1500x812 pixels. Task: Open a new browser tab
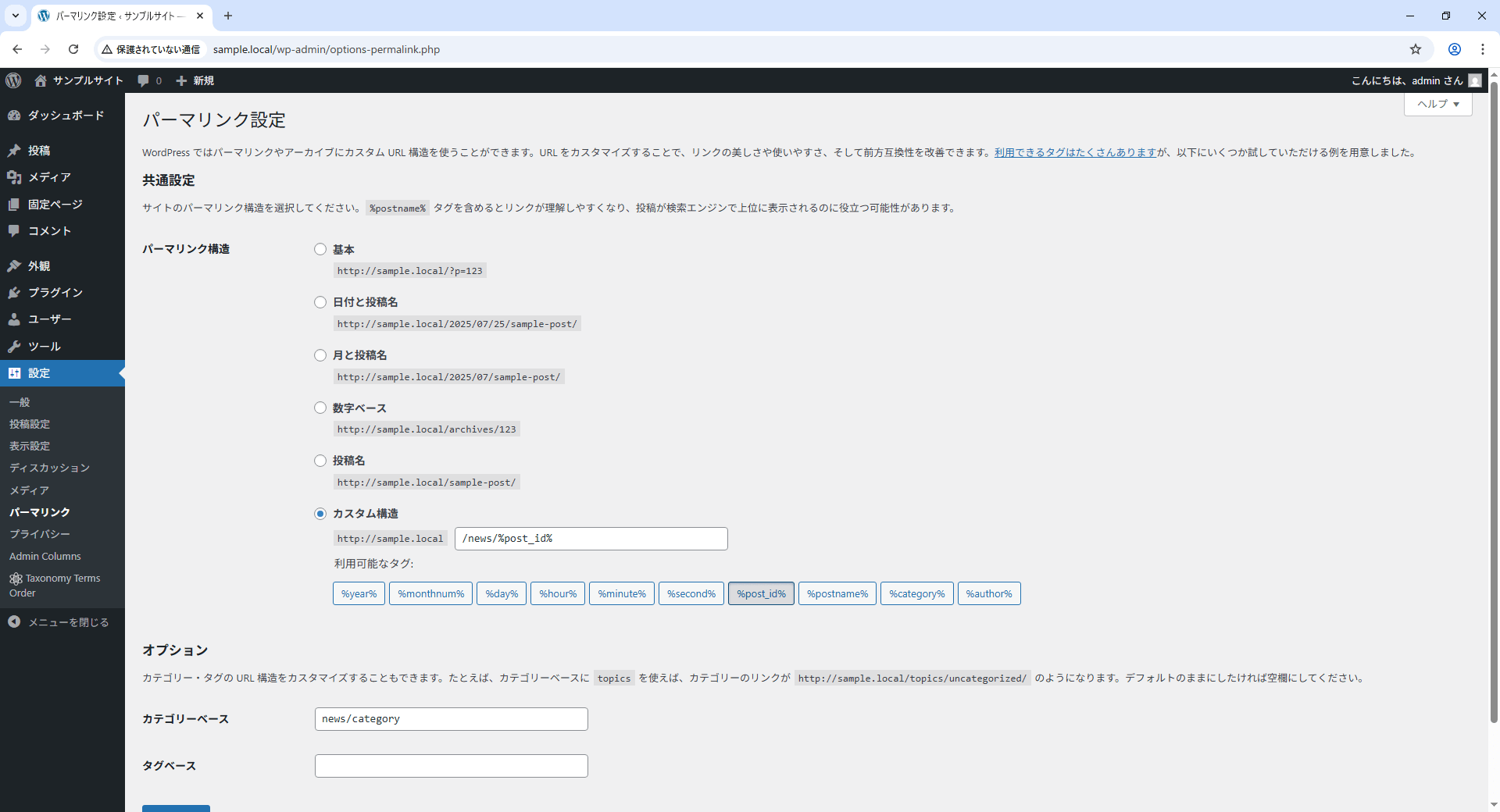[x=228, y=16]
